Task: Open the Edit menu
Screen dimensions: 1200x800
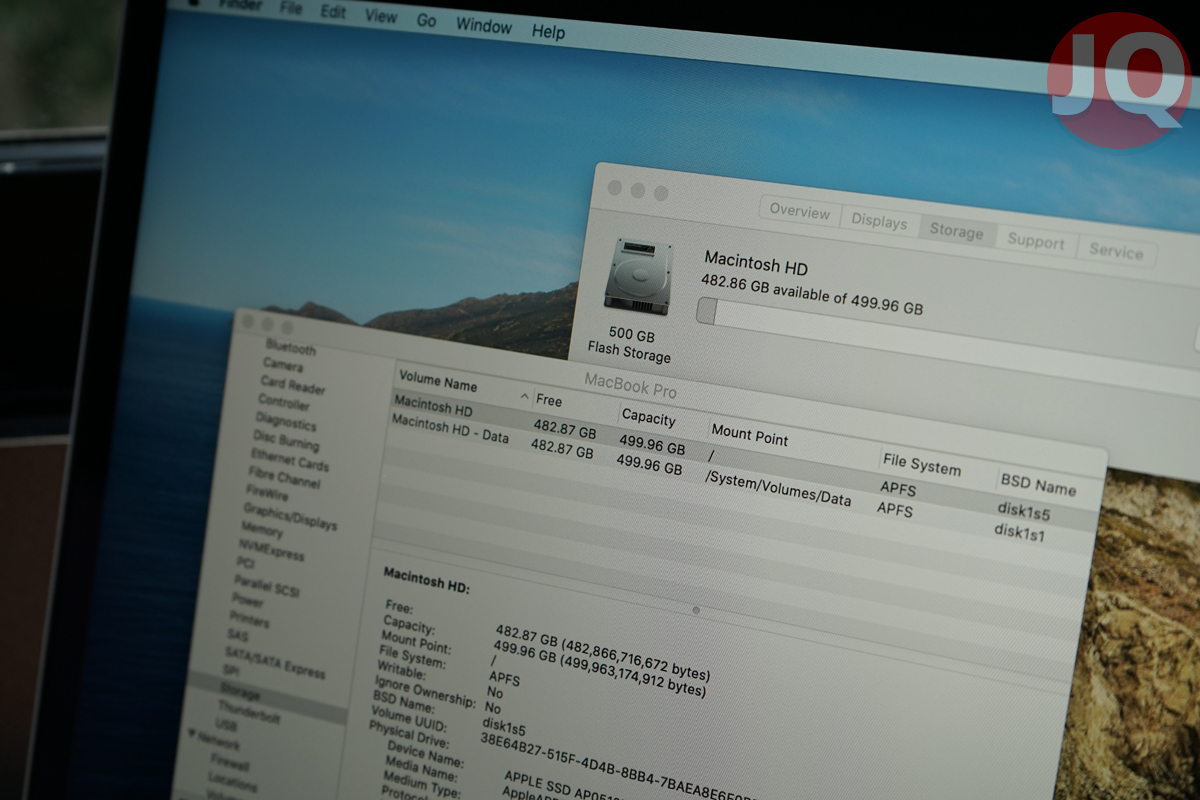Action: (x=333, y=11)
